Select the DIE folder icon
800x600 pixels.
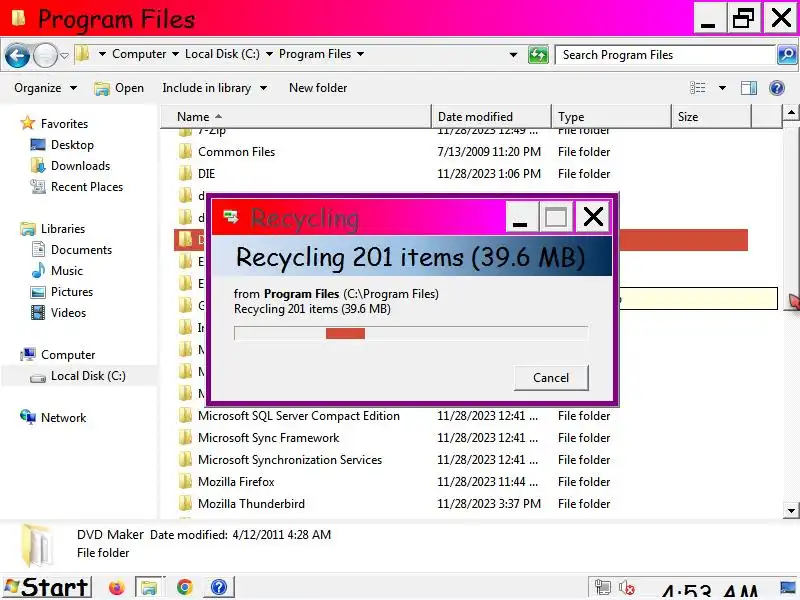(x=186, y=173)
